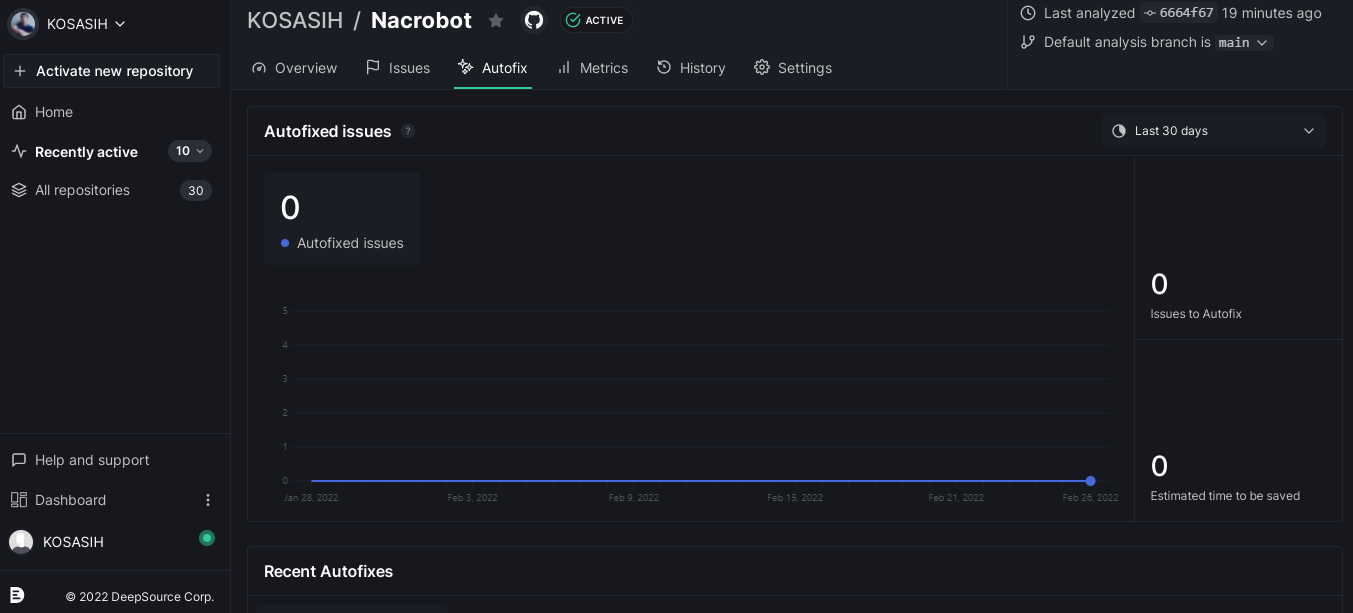
Task: Click the KOSASIH user profile
Action: [x=73, y=542]
